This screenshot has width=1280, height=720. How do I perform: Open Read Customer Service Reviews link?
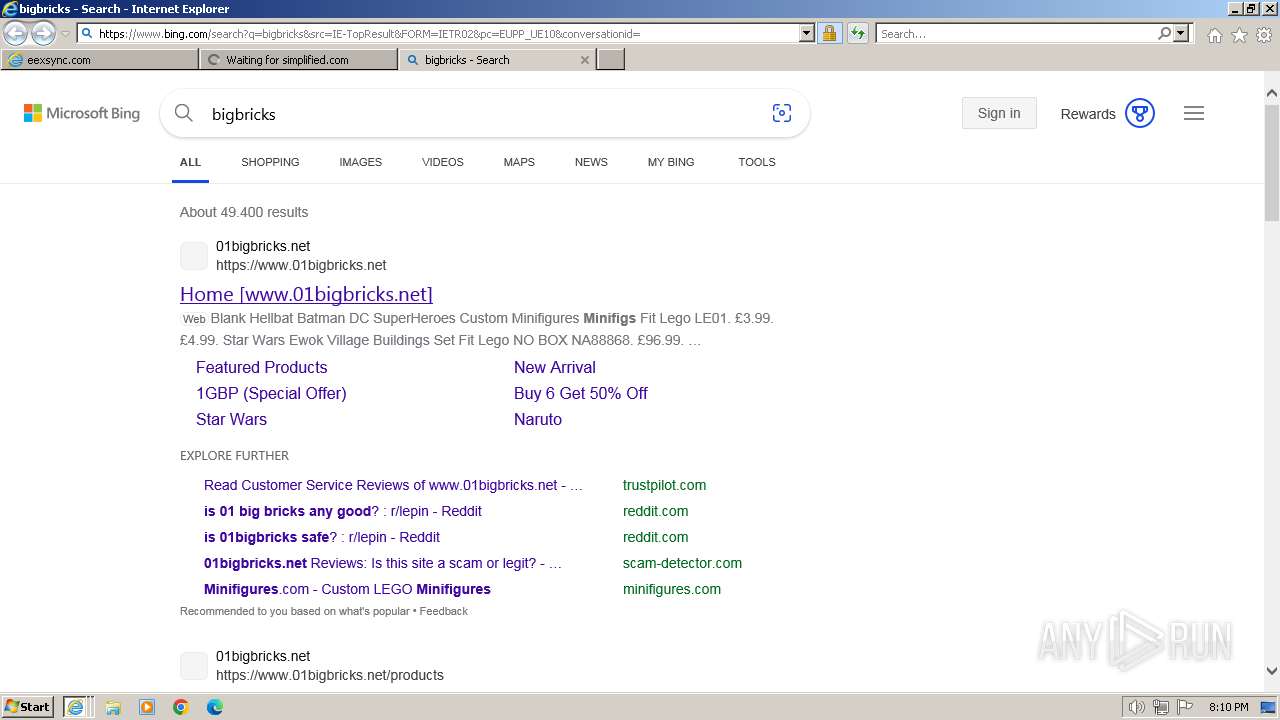tap(393, 485)
